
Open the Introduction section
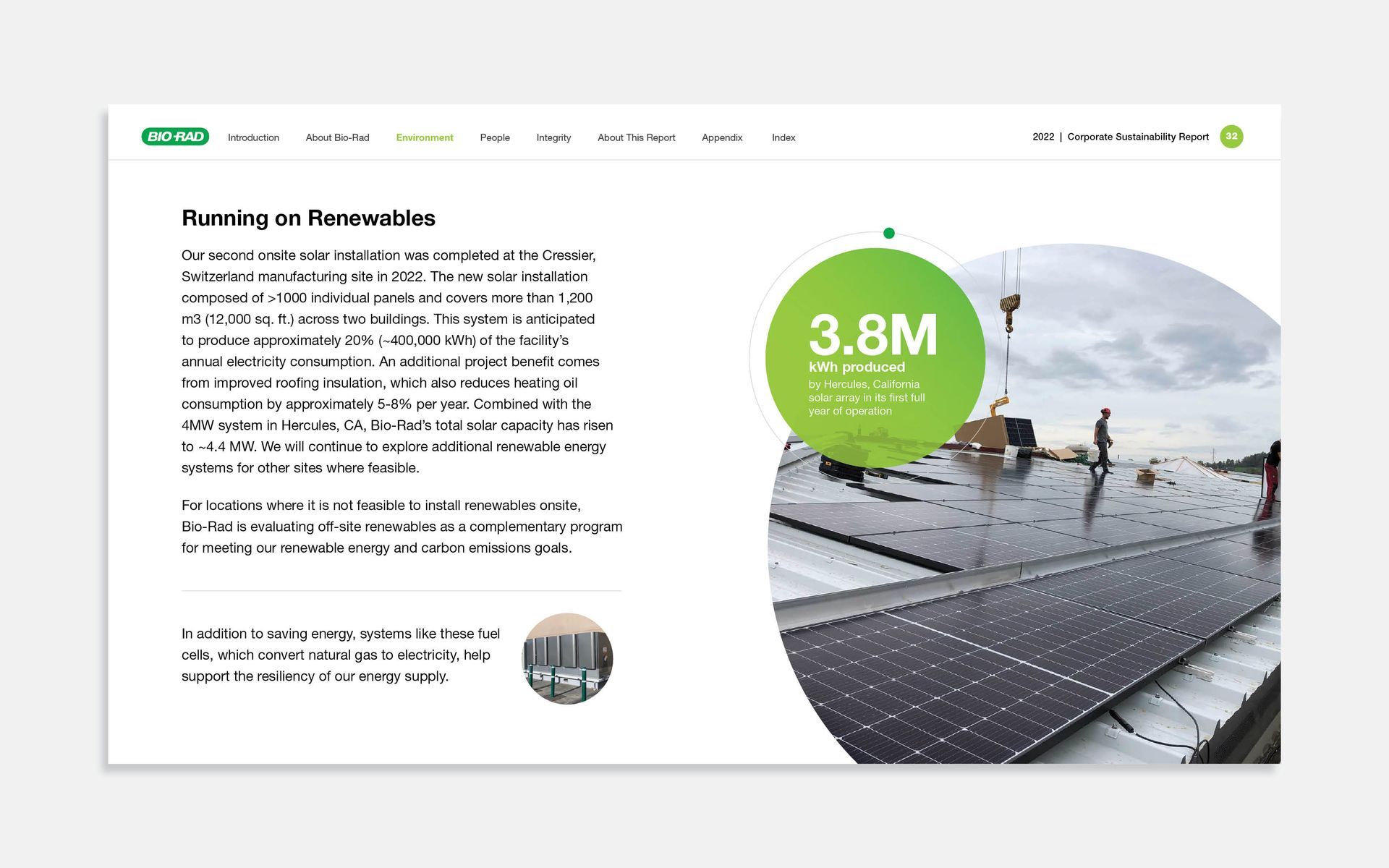pos(253,137)
